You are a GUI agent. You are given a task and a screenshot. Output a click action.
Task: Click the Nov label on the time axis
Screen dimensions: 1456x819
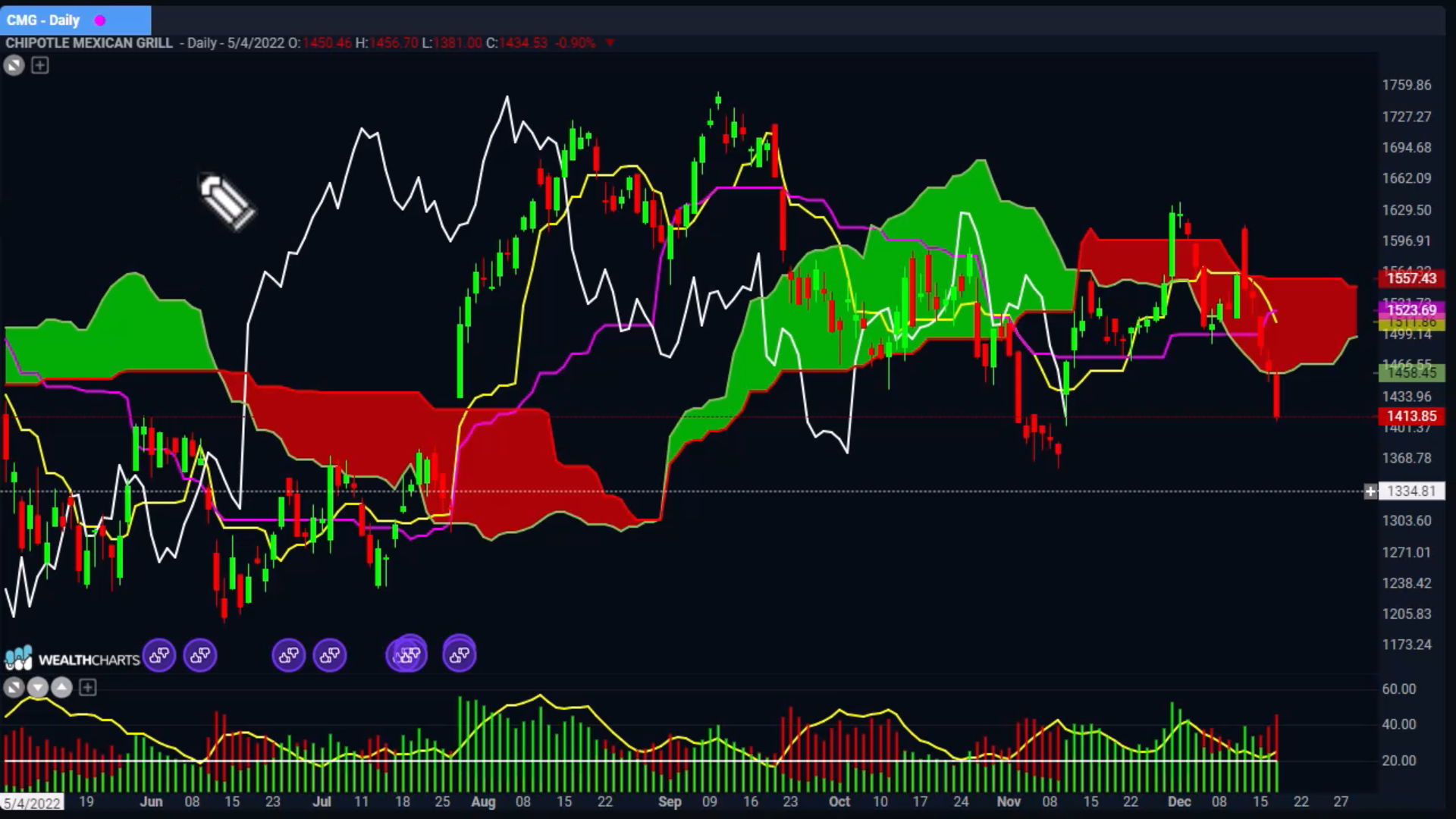(1009, 802)
